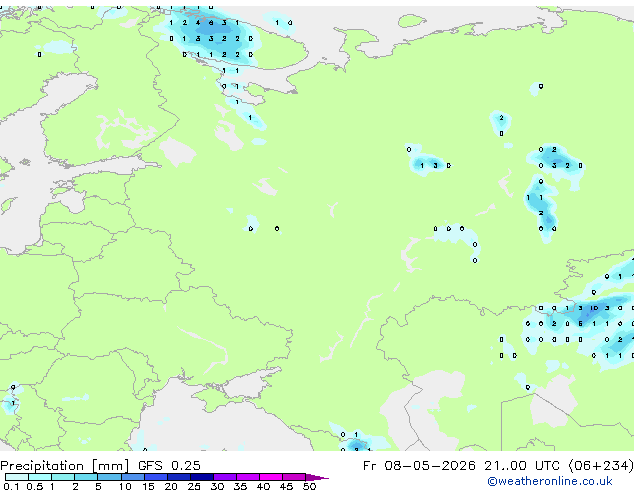Click the legend label '50'
This screenshot has width=634, height=490.
point(310,486)
